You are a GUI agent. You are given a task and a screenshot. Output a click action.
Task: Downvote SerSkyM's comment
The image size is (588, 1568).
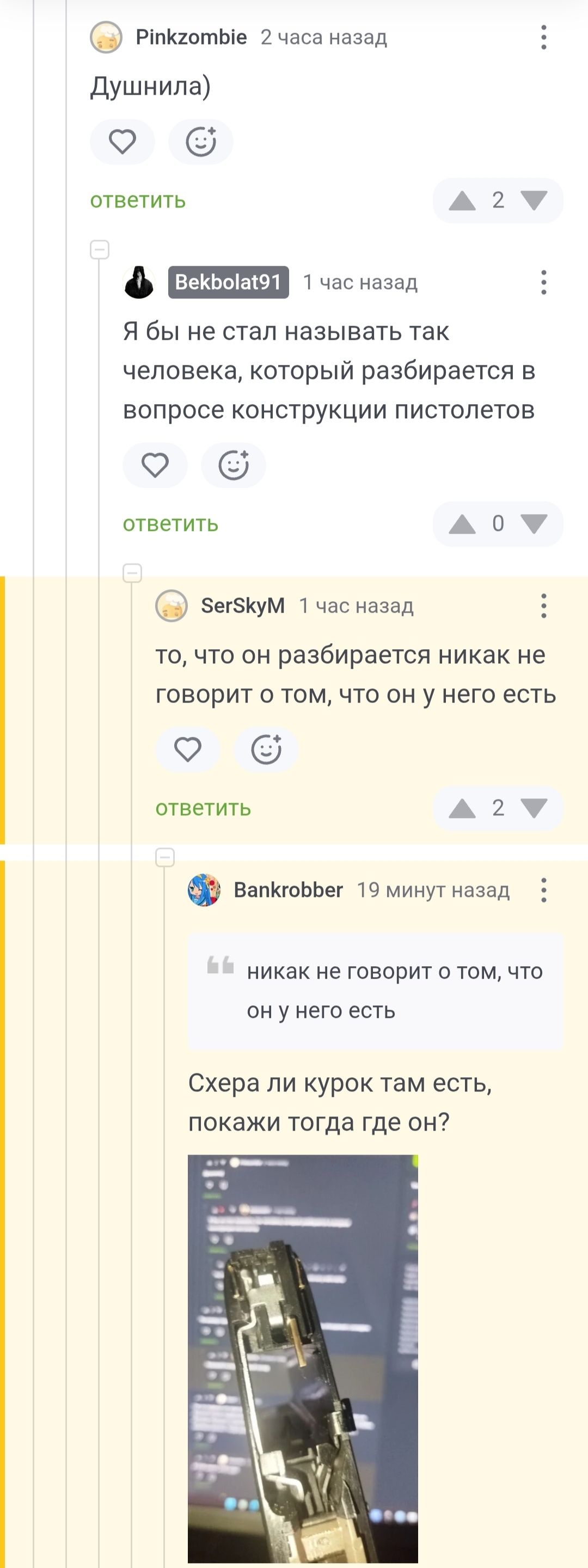(534, 808)
